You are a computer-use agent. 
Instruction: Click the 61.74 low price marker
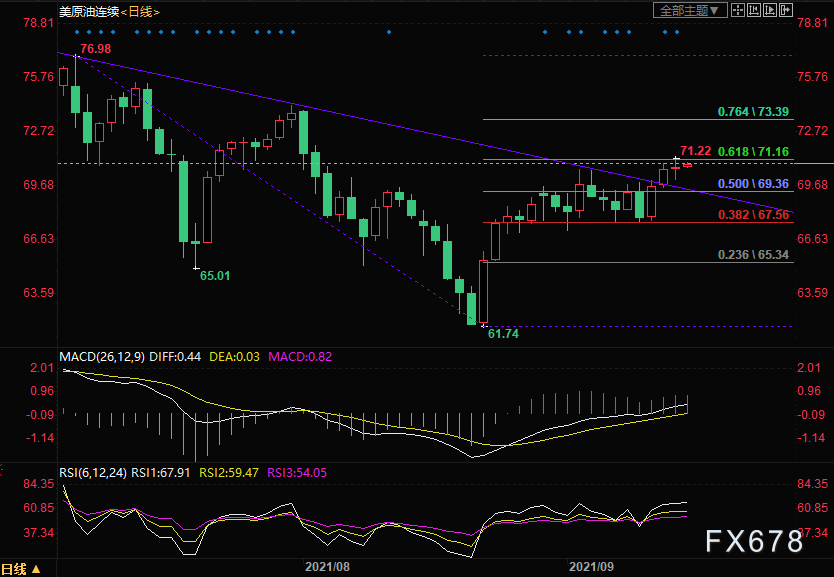[503, 334]
